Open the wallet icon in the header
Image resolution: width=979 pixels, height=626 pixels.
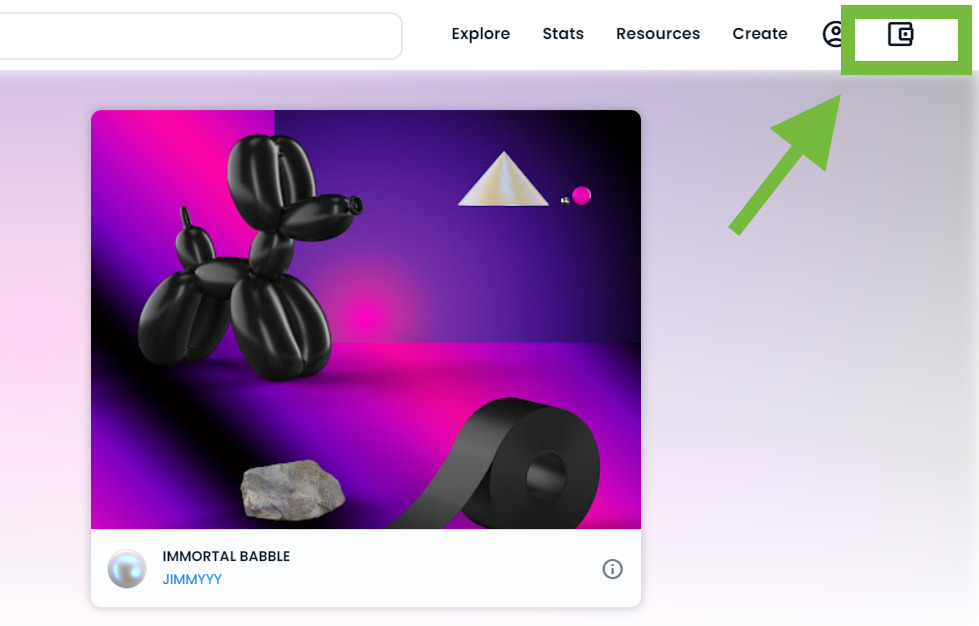(900, 34)
